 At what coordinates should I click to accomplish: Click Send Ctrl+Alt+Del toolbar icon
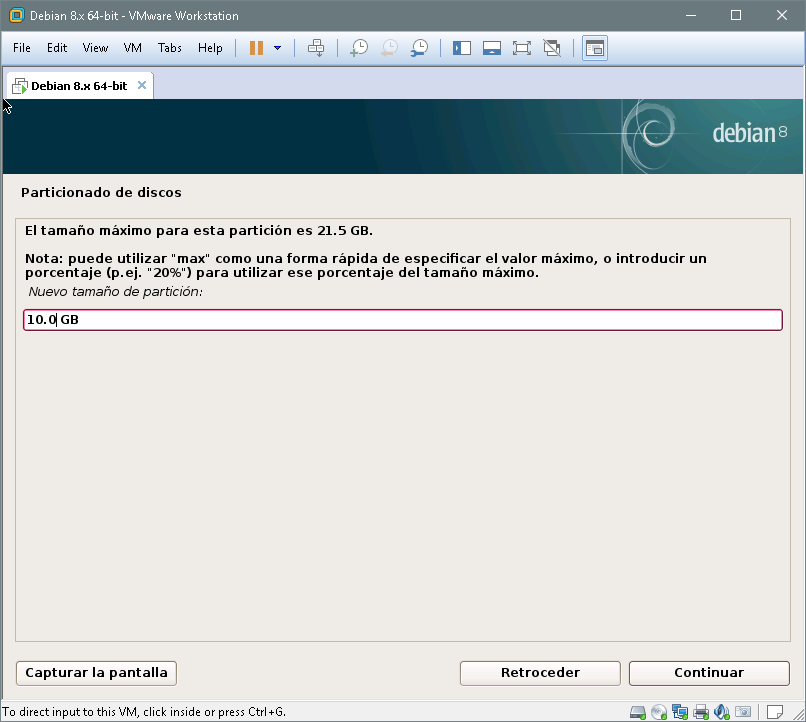(x=316, y=48)
